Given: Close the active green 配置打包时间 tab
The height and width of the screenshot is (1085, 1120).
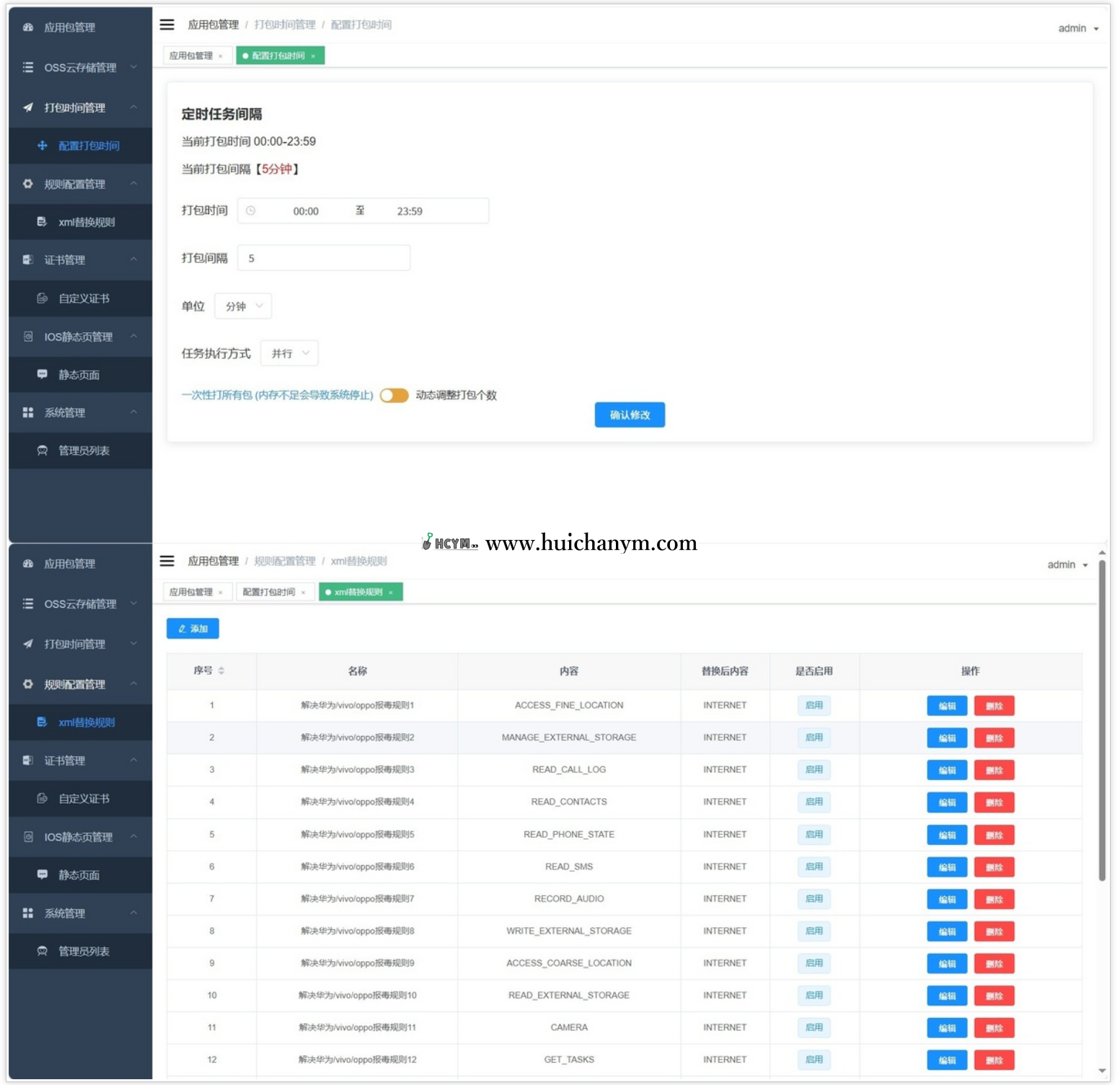Looking at the screenshot, I should point(313,56).
